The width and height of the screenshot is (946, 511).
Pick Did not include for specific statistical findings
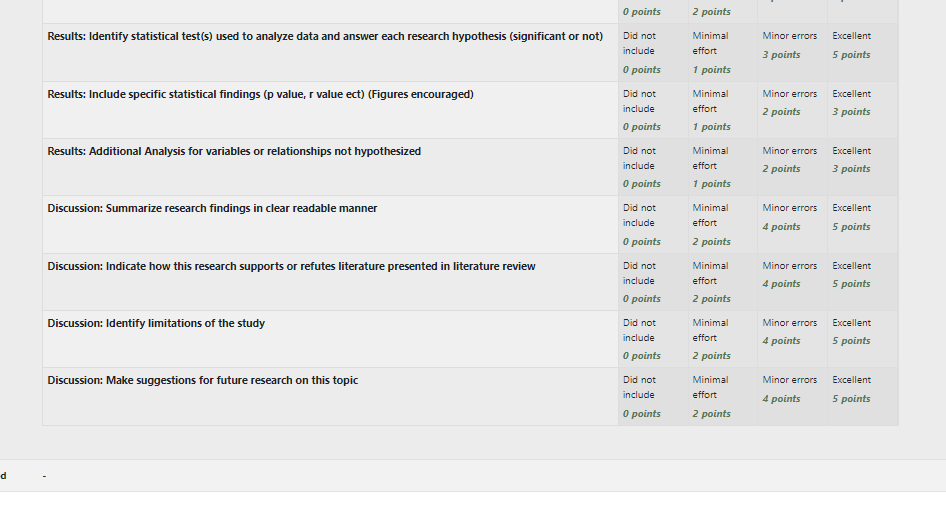653,110
